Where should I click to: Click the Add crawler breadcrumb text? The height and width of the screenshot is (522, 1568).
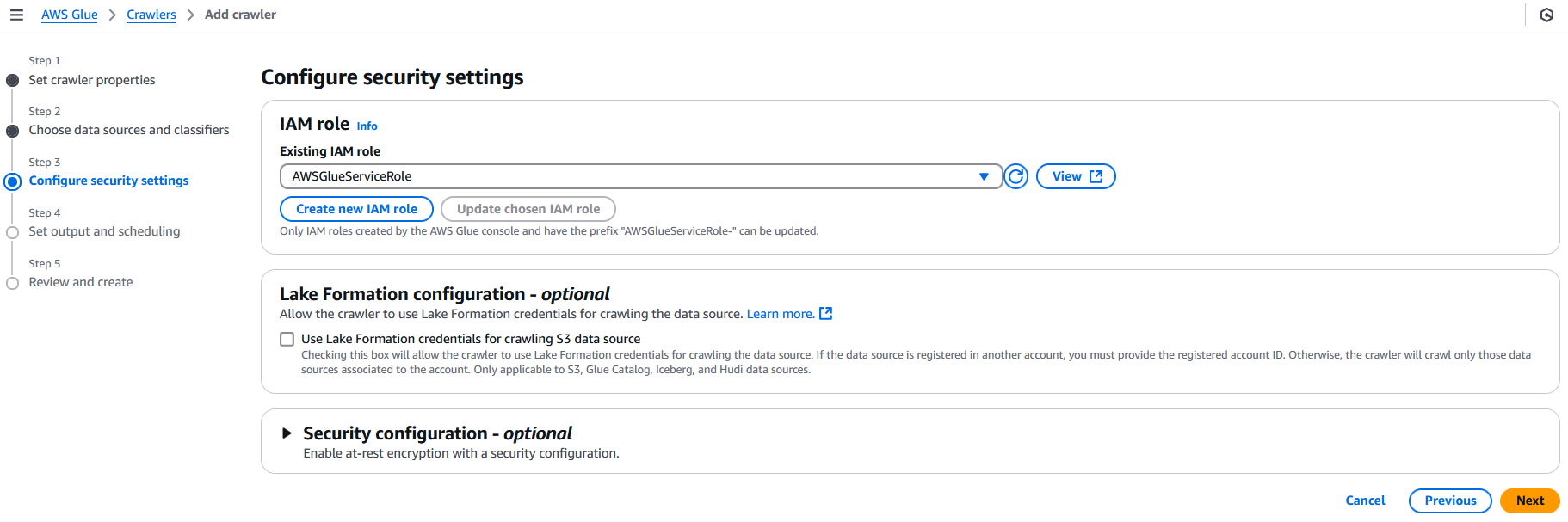click(240, 15)
